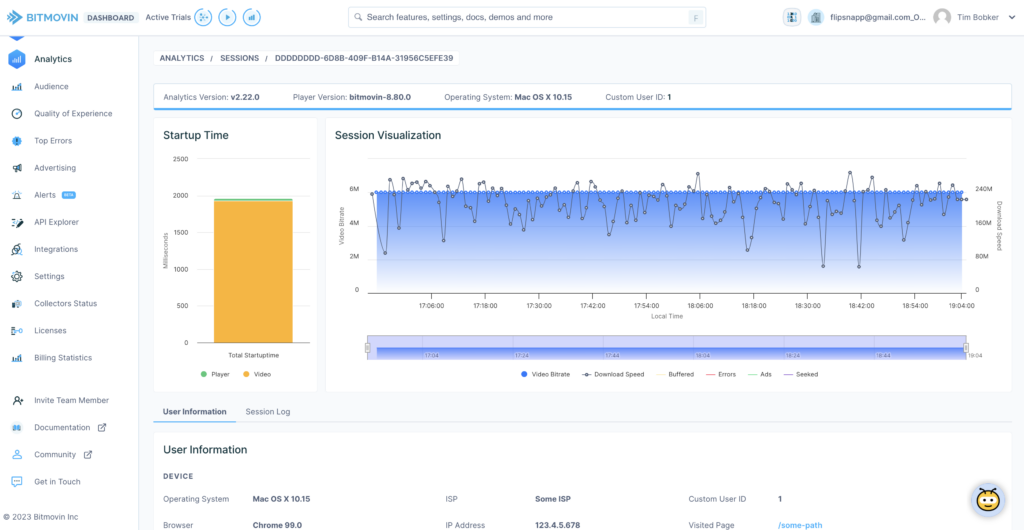Open Billing Statistics page
The image size is (1024, 530).
pyautogui.click(x=63, y=358)
